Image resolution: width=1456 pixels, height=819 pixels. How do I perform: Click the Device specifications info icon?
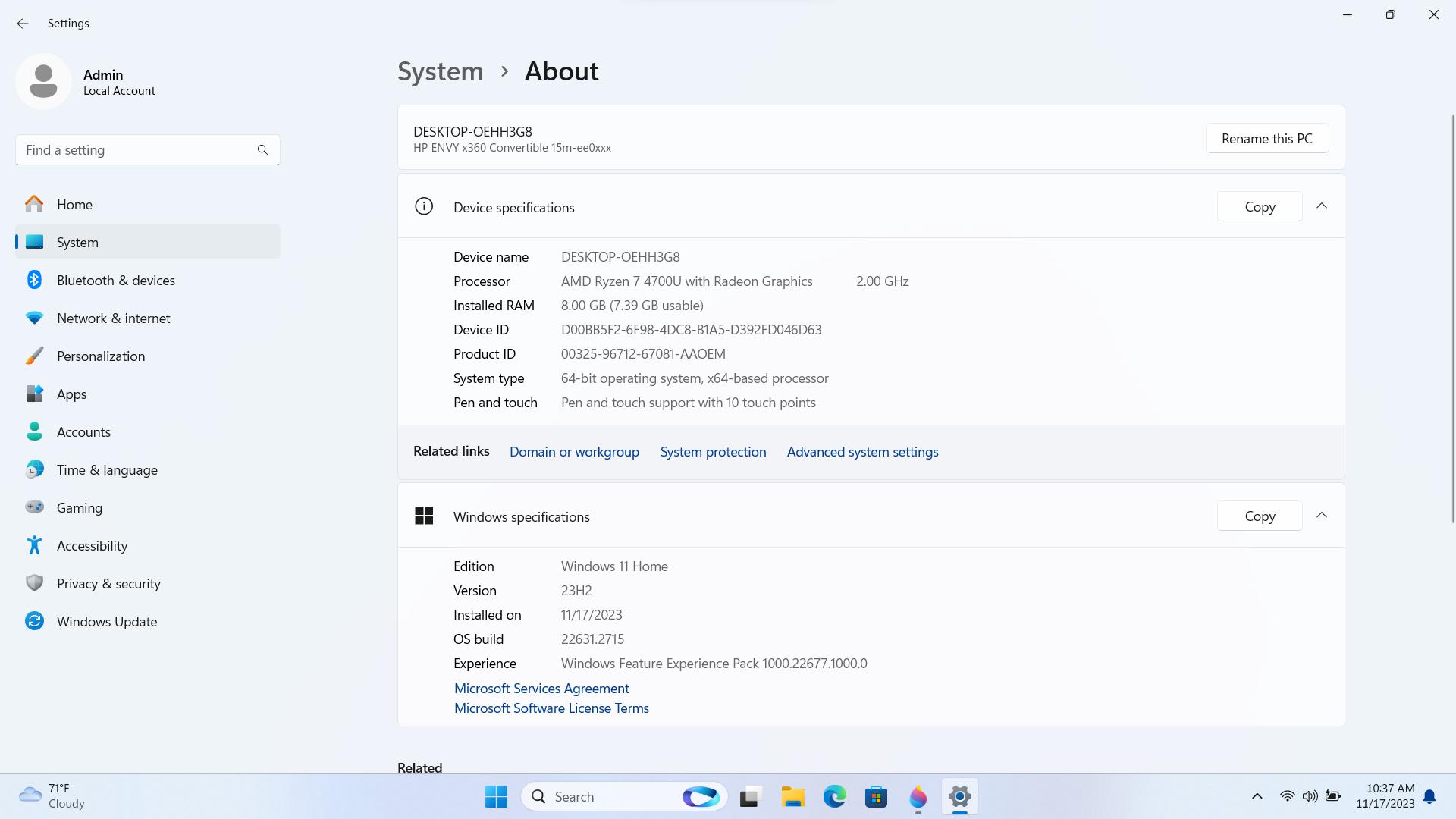click(x=424, y=206)
